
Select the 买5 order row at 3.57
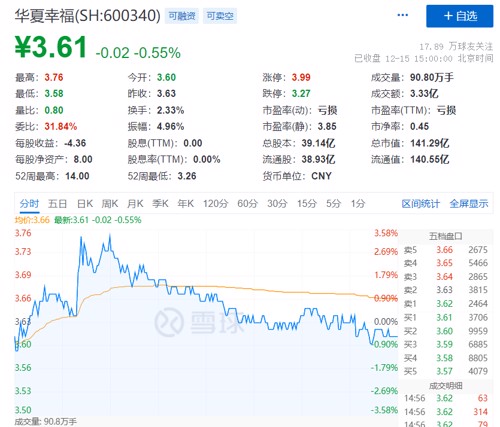pyautogui.click(x=445, y=371)
